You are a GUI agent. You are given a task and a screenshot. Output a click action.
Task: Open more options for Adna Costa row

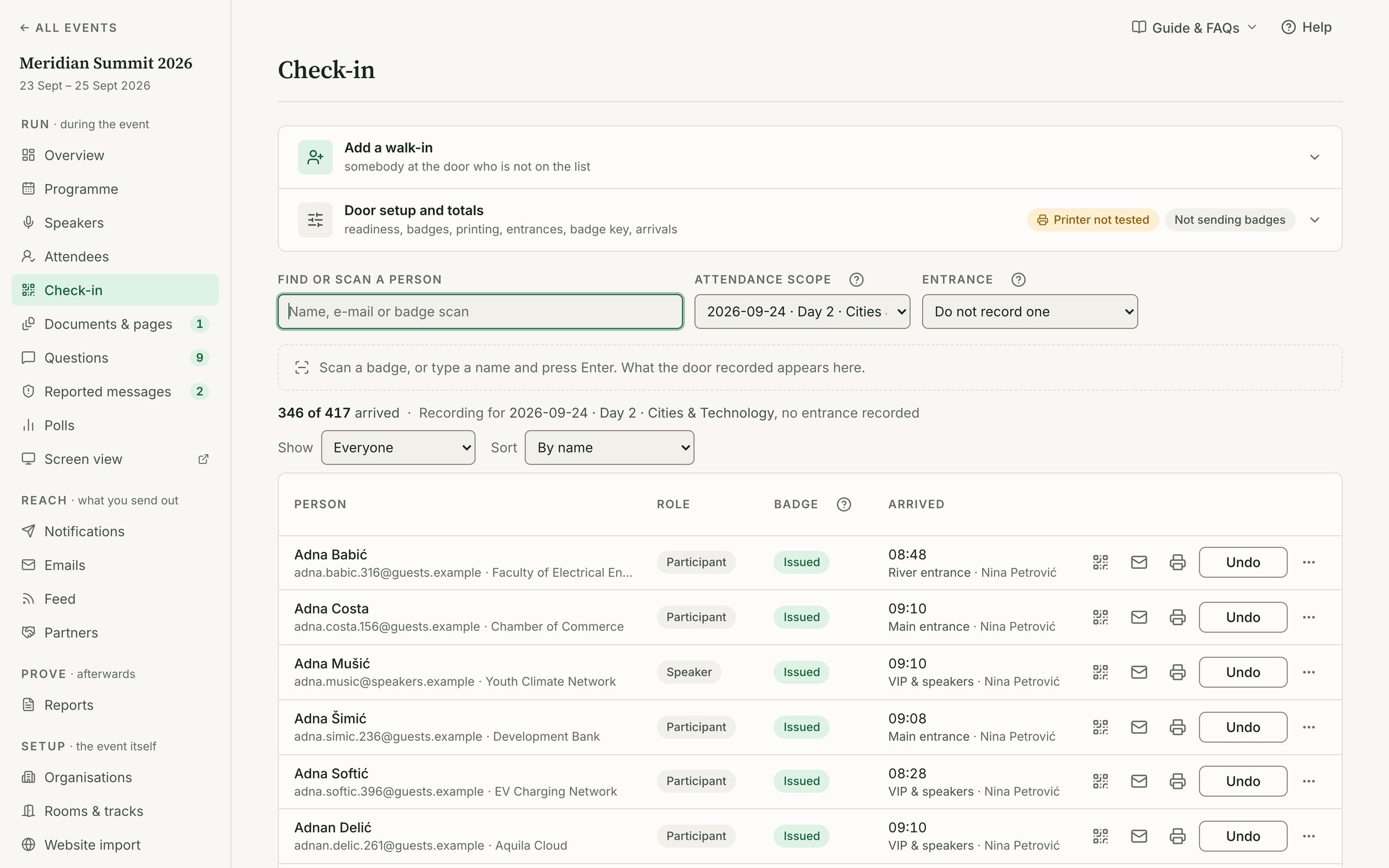pyautogui.click(x=1309, y=617)
